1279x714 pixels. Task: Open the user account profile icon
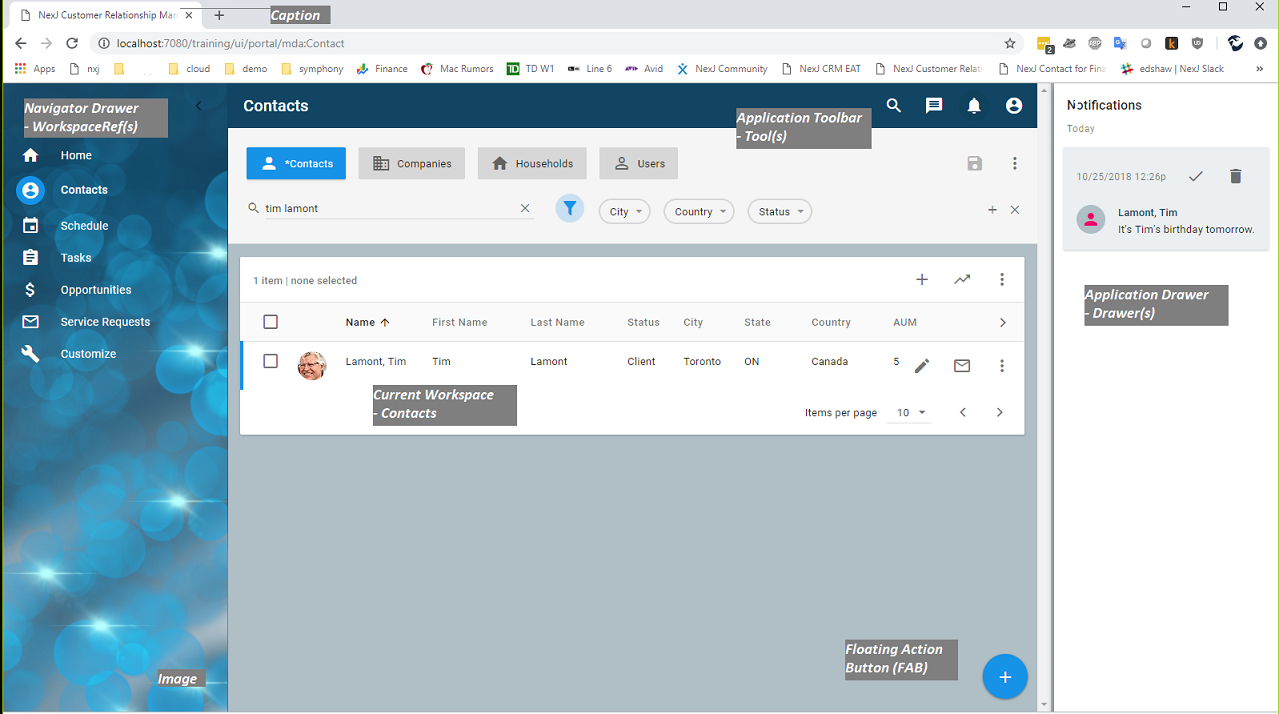pyautogui.click(x=1014, y=106)
